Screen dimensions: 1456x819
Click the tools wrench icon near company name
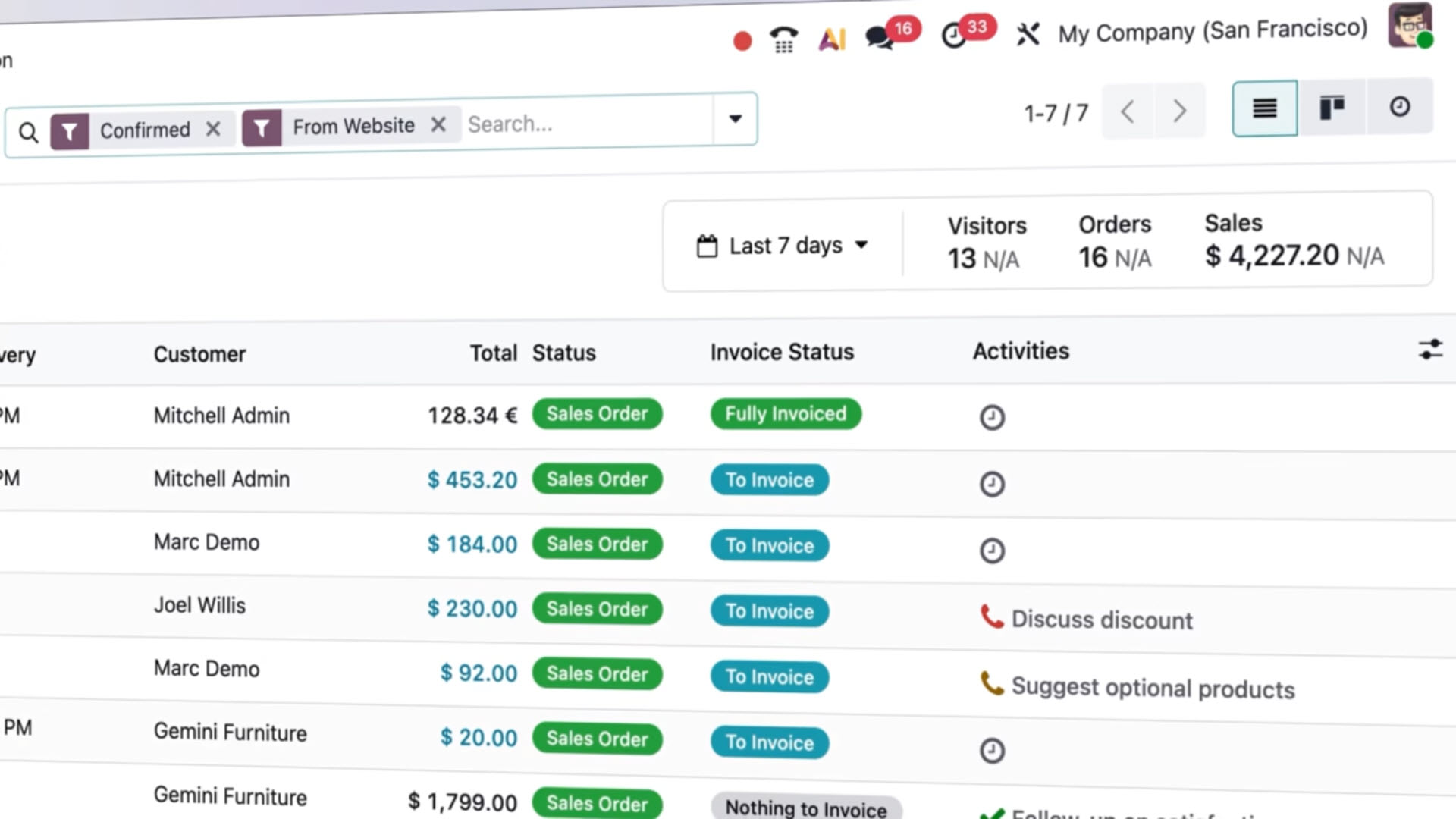(x=1028, y=34)
